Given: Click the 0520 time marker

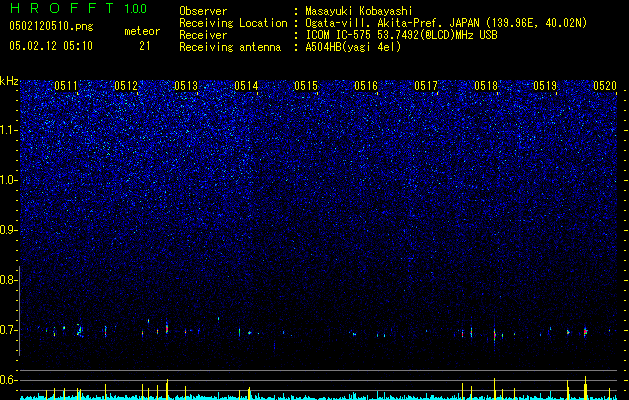Looking at the screenshot, I should pyautogui.click(x=605, y=86).
